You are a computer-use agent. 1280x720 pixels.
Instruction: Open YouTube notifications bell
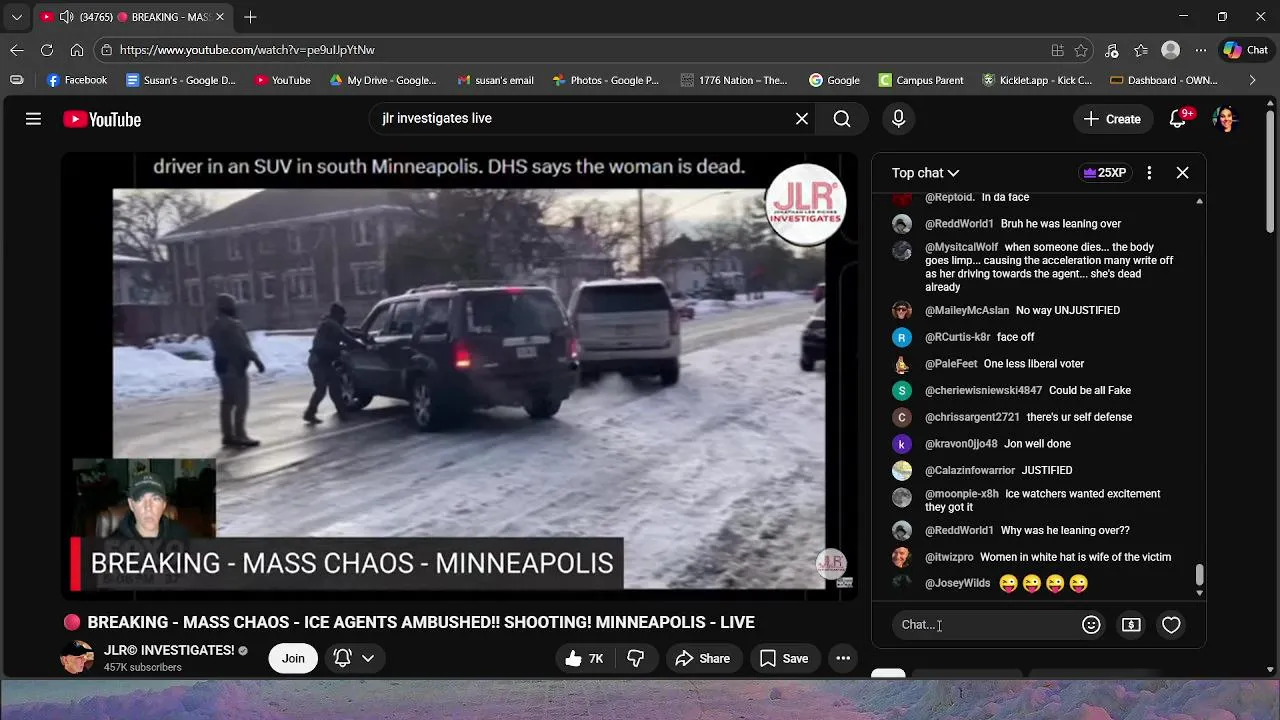1178,119
